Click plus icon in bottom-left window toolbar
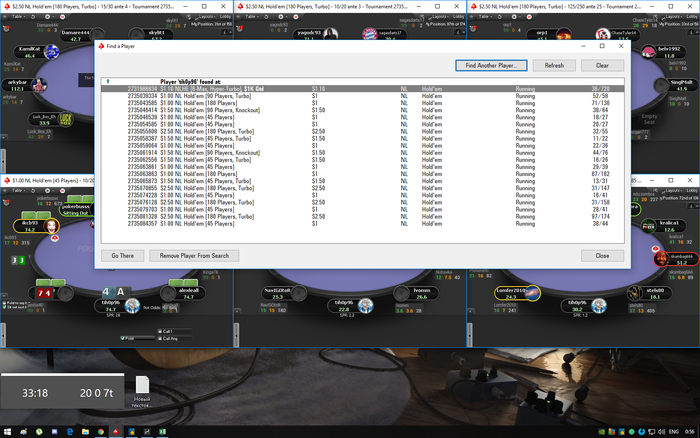Image resolution: width=700 pixels, height=438 pixels. tap(47, 191)
